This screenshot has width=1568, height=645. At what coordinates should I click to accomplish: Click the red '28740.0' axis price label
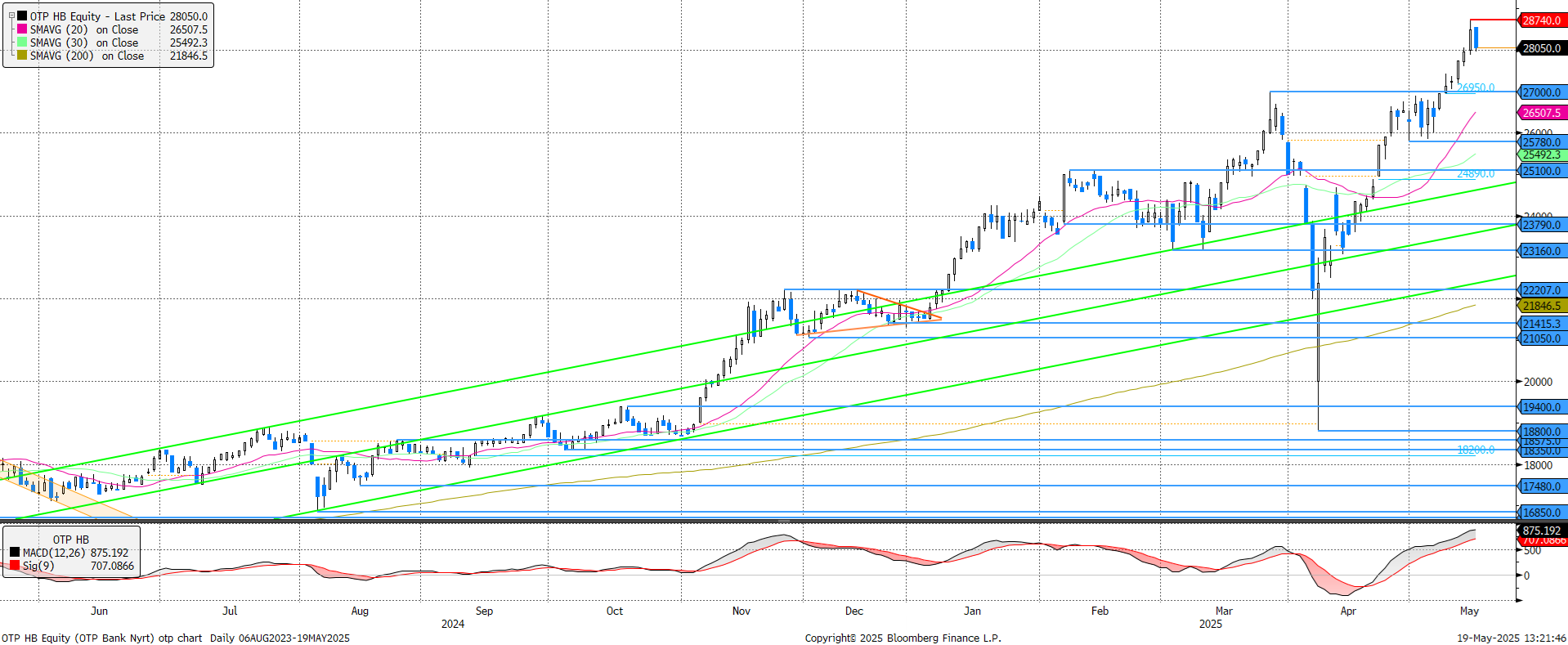(x=1542, y=20)
